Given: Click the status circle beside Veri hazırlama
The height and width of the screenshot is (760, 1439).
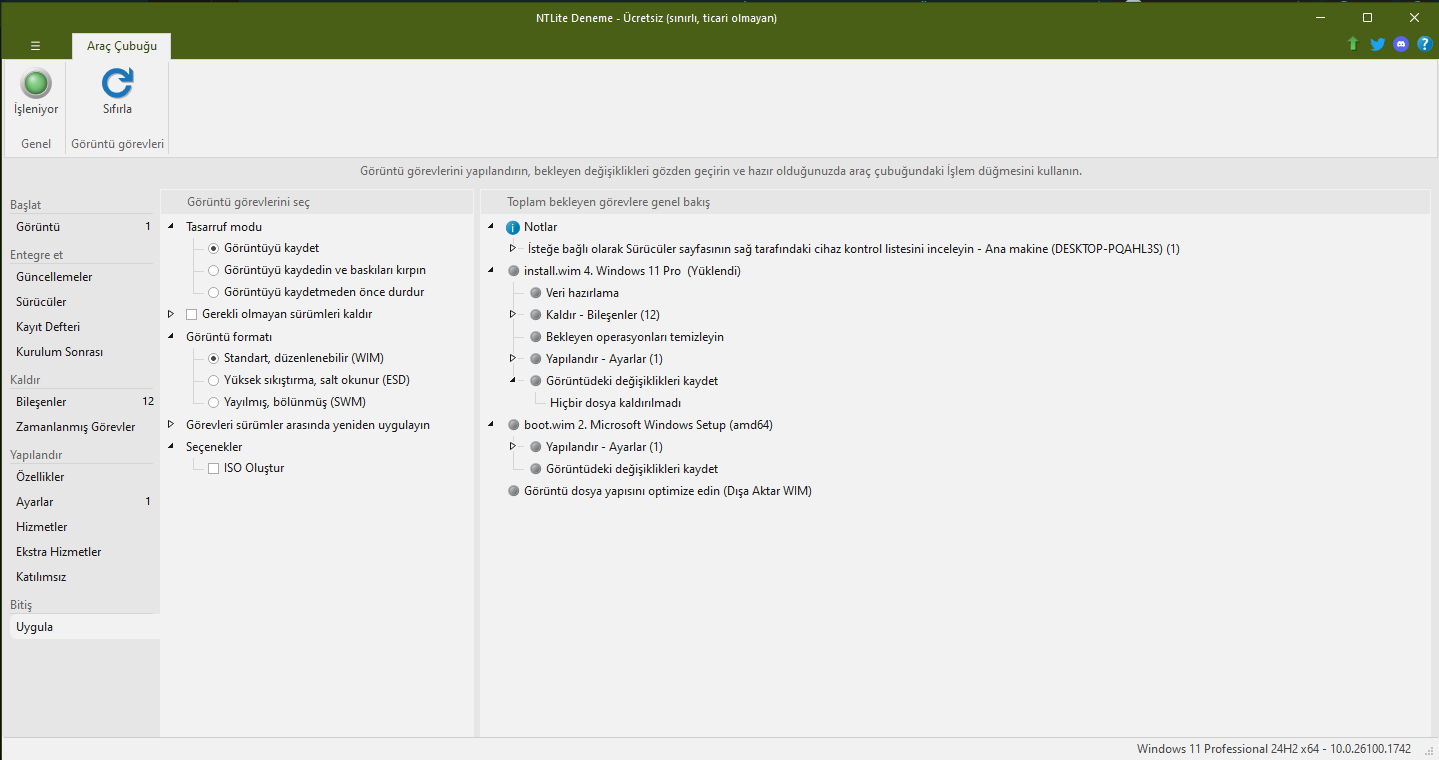Looking at the screenshot, I should (x=536, y=293).
